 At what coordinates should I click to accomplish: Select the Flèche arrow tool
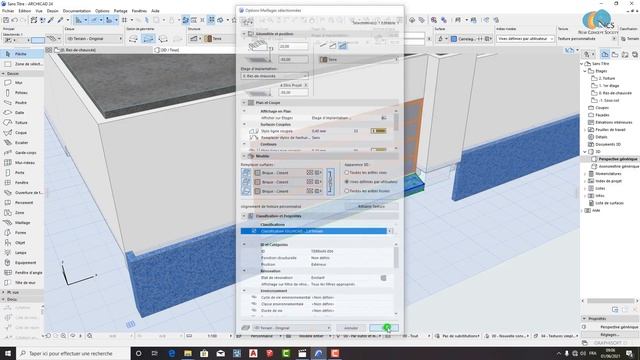(22, 54)
